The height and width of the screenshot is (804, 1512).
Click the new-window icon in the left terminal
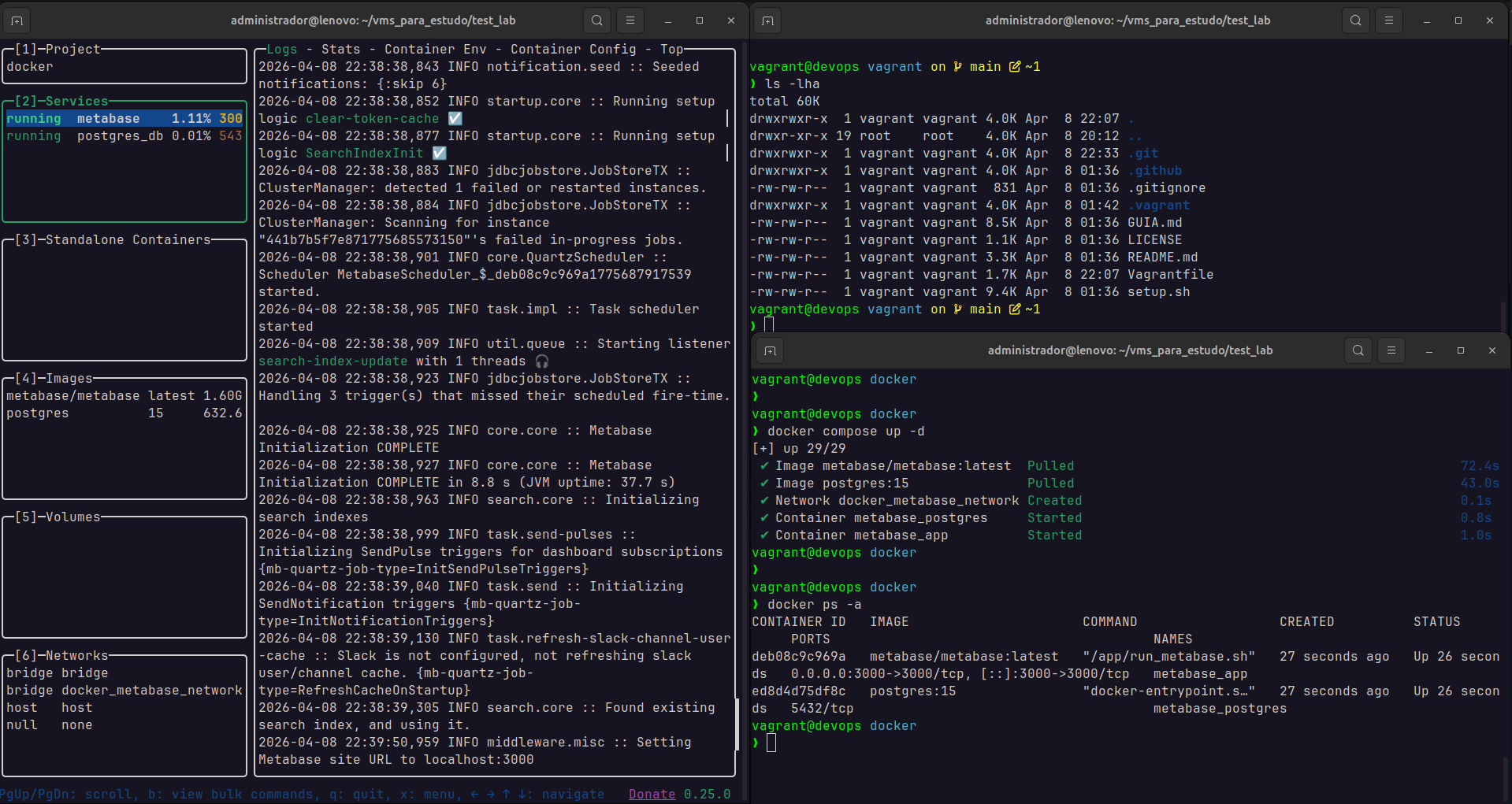(17, 20)
